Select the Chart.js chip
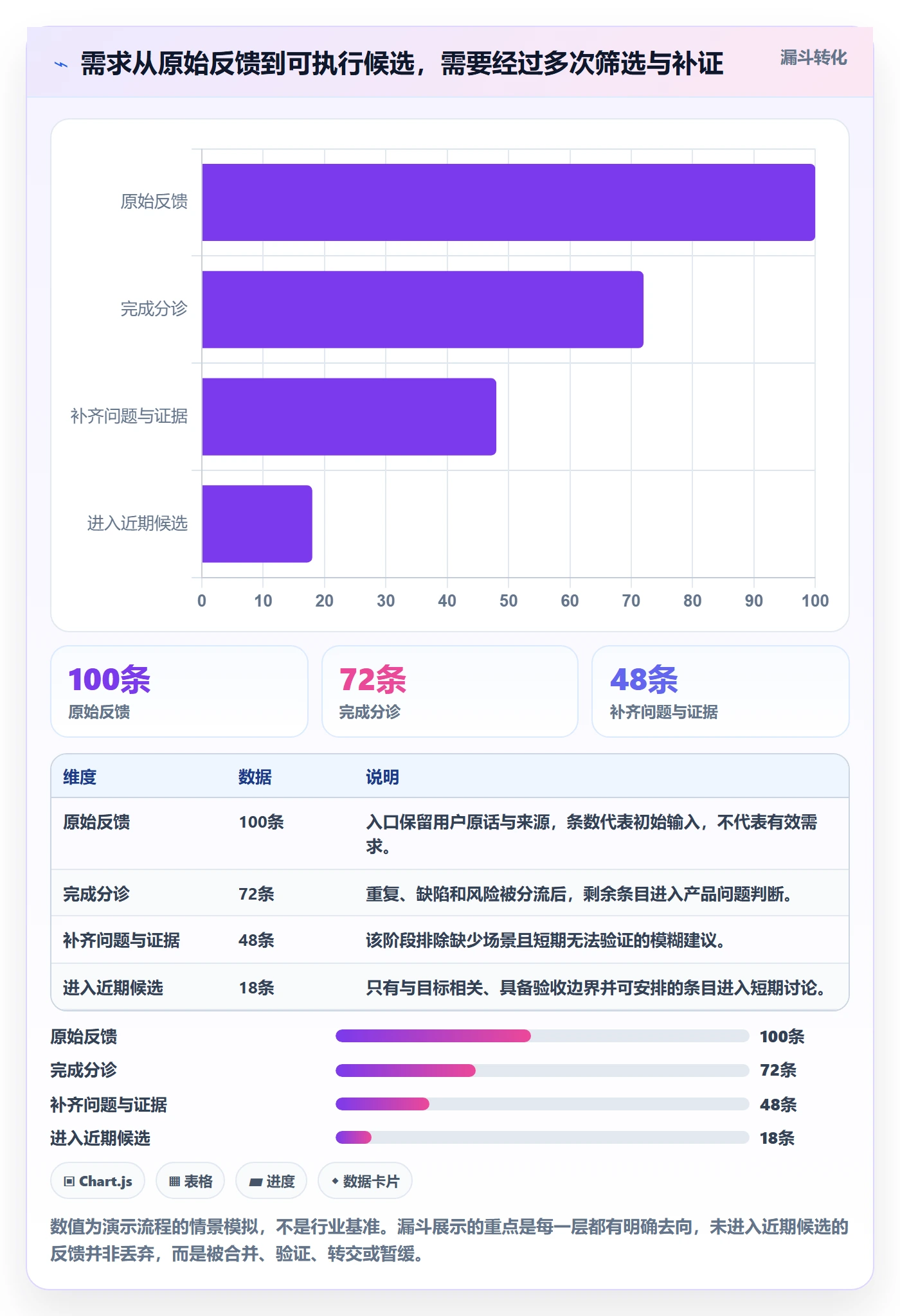The image size is (900, 1316). [x=98, y=1181]
